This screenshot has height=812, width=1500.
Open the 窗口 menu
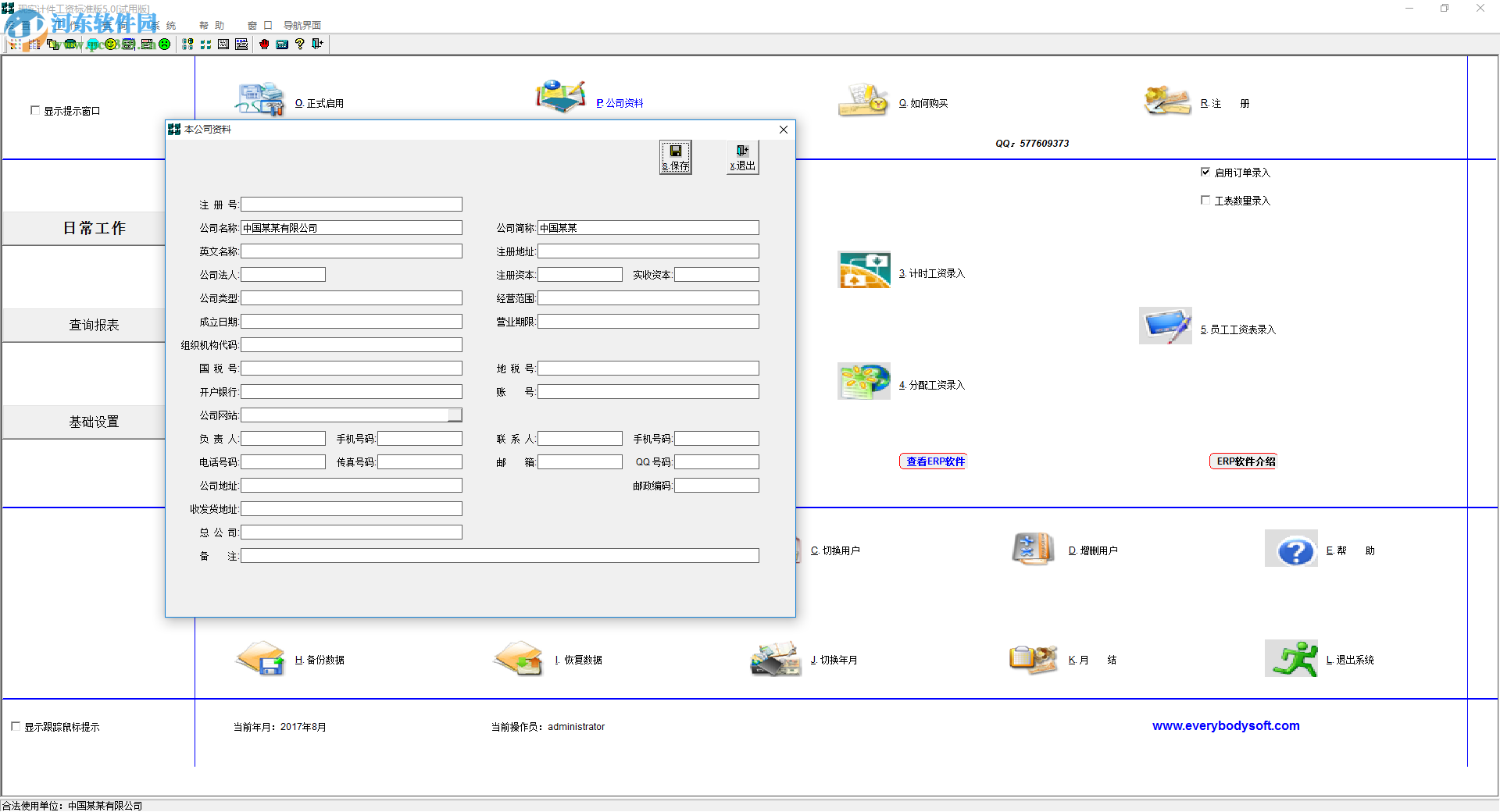[259, 26]
